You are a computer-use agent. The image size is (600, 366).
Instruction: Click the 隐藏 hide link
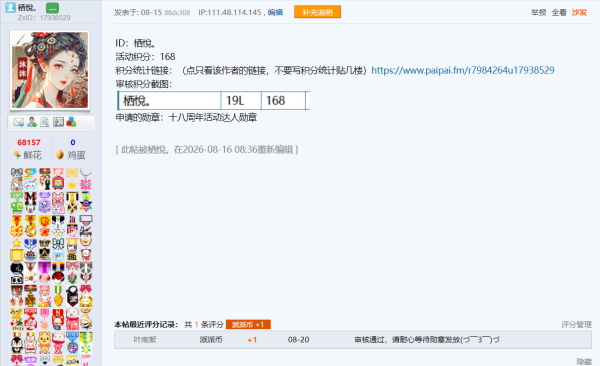tap(584, 361)
